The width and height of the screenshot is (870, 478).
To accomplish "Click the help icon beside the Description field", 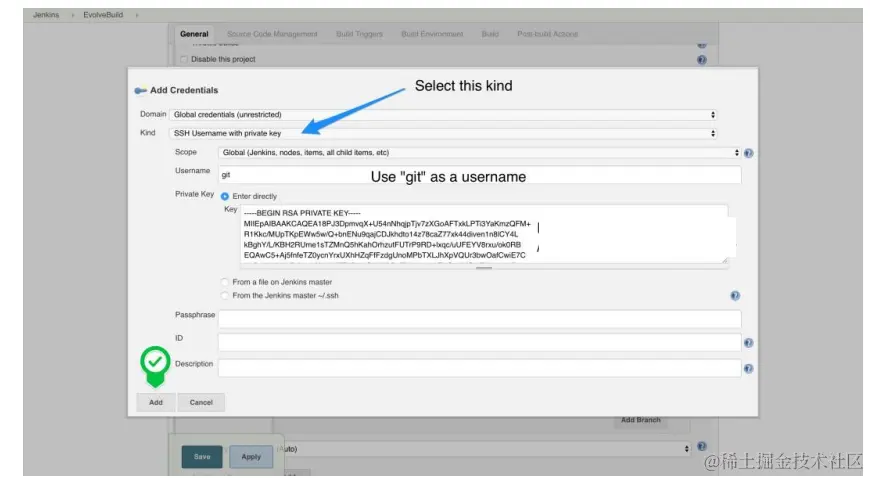I will (748, 369).
